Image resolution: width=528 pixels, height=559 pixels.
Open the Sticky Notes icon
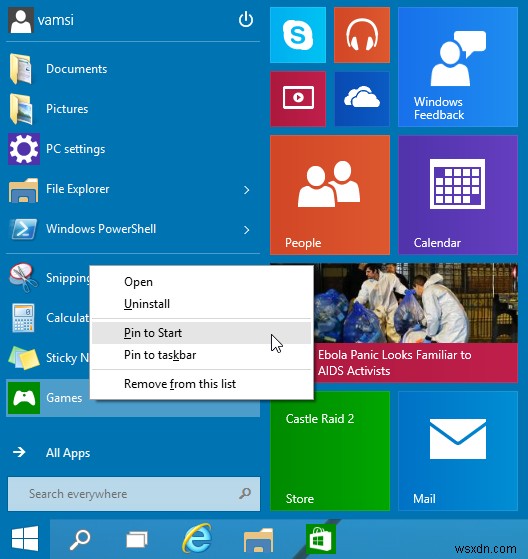click(x=24, y=358)
